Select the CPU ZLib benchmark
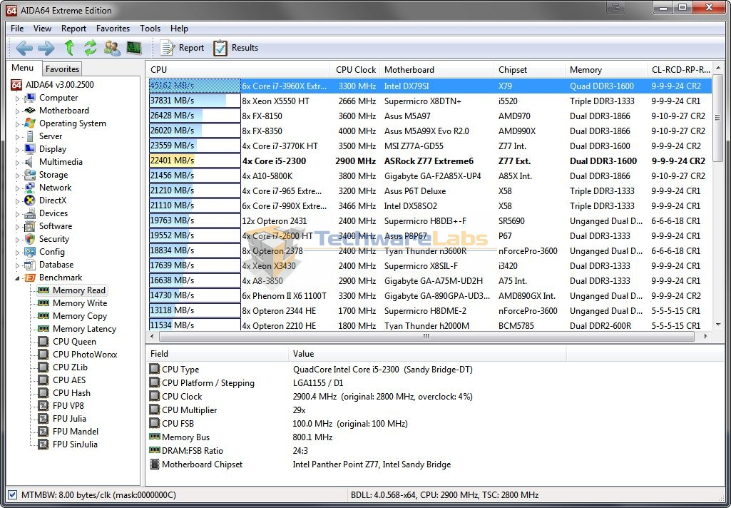The image size is (731, 508). pos(70,367)
